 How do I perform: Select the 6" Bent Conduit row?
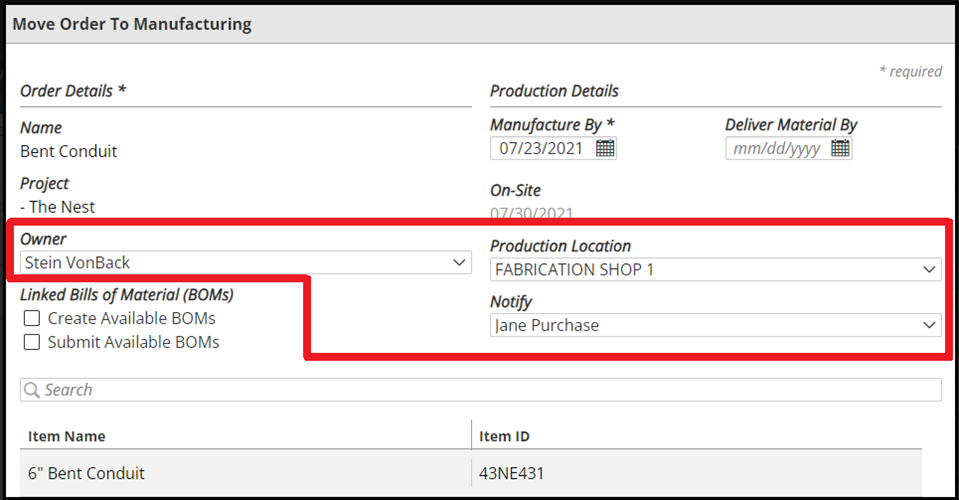click(85, 473)
